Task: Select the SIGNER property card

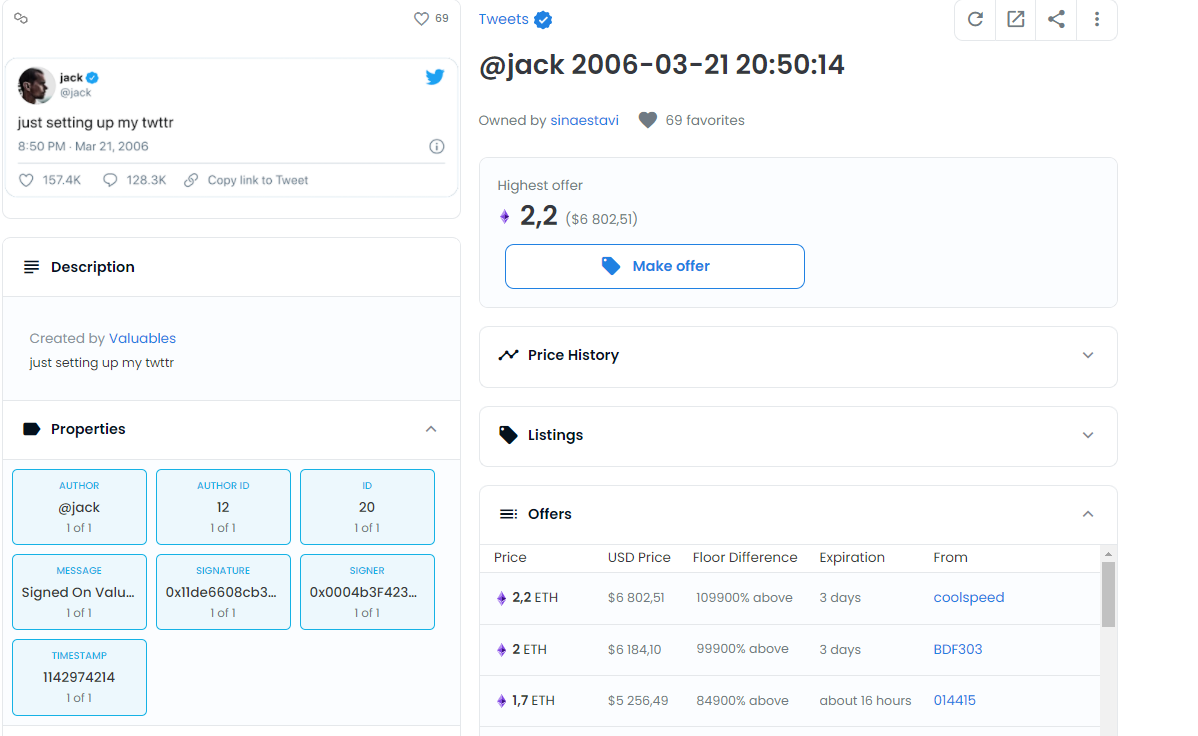Action: (367, 592)
